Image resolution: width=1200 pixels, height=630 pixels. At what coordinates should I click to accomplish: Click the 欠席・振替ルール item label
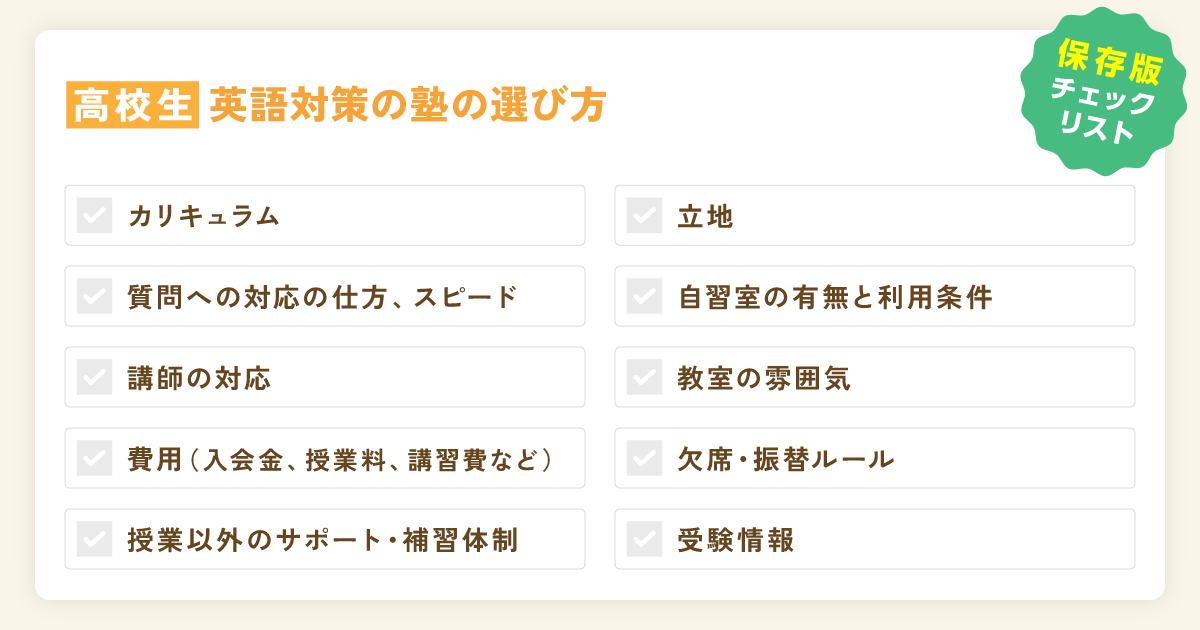point(785,459)
